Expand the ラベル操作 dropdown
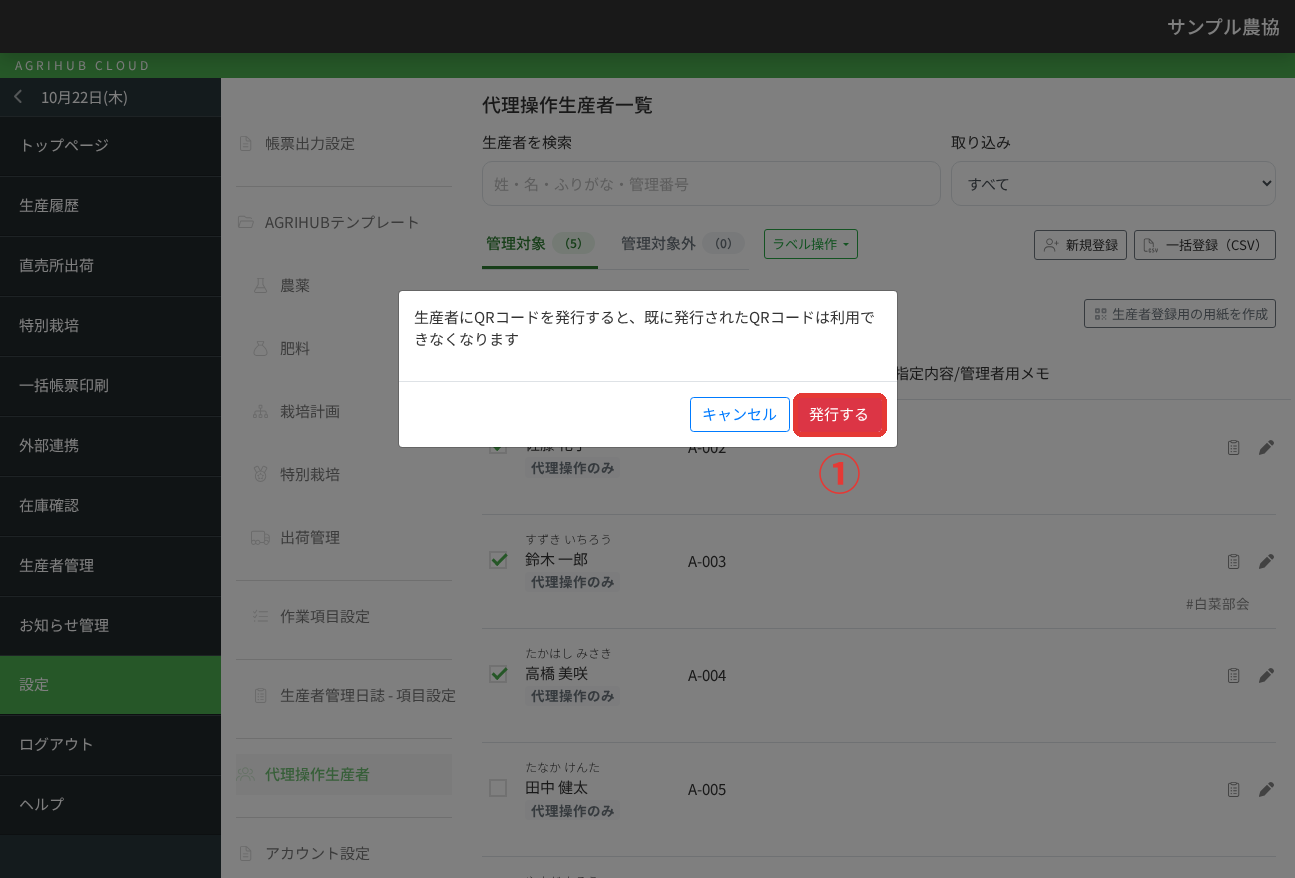Screen dimensions: 1295x878 [x=811, y=244]
